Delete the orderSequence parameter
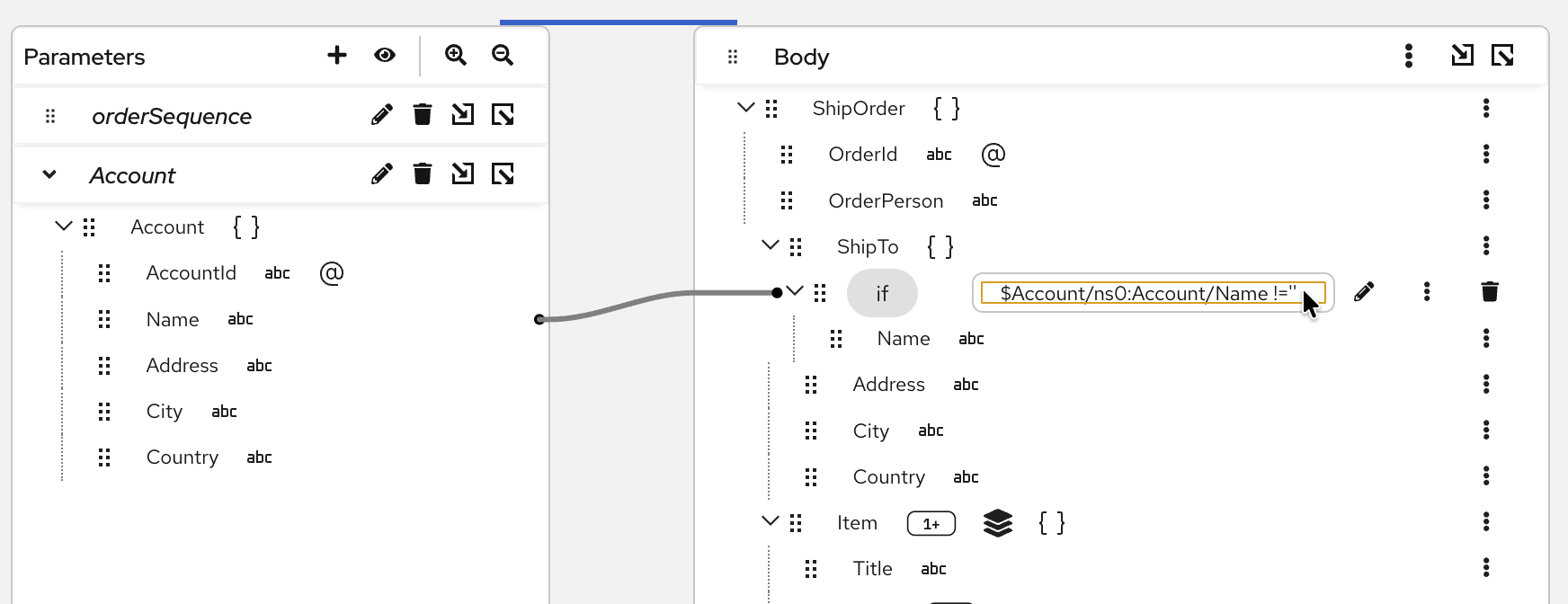 point(422,115)
